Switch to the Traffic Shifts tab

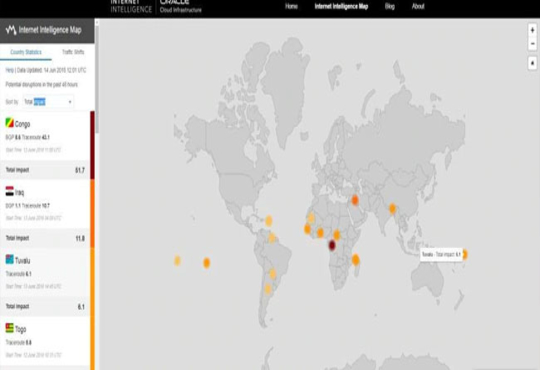click(73, 52)
